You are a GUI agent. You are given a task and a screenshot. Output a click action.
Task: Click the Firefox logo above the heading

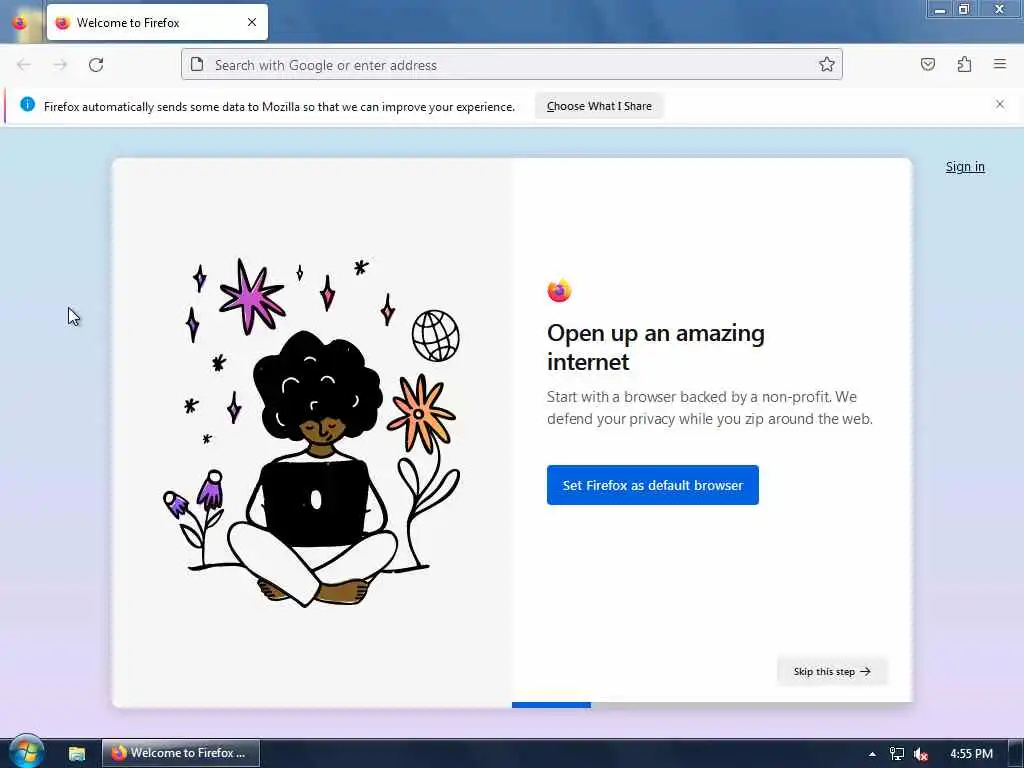pos(559,291)
